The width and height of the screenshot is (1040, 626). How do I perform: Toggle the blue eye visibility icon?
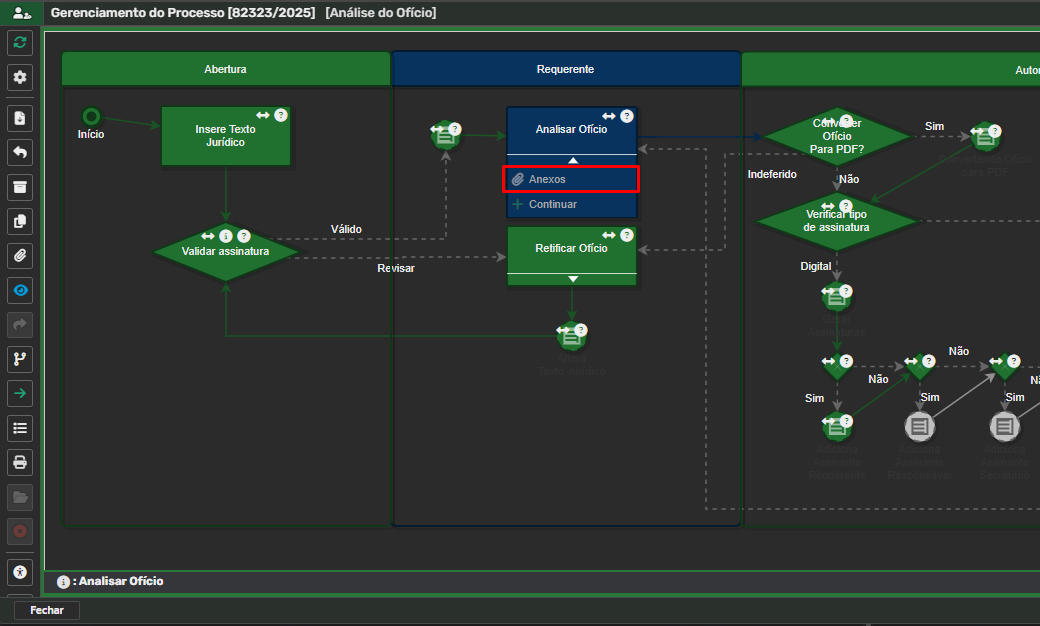tap(20, 290)
